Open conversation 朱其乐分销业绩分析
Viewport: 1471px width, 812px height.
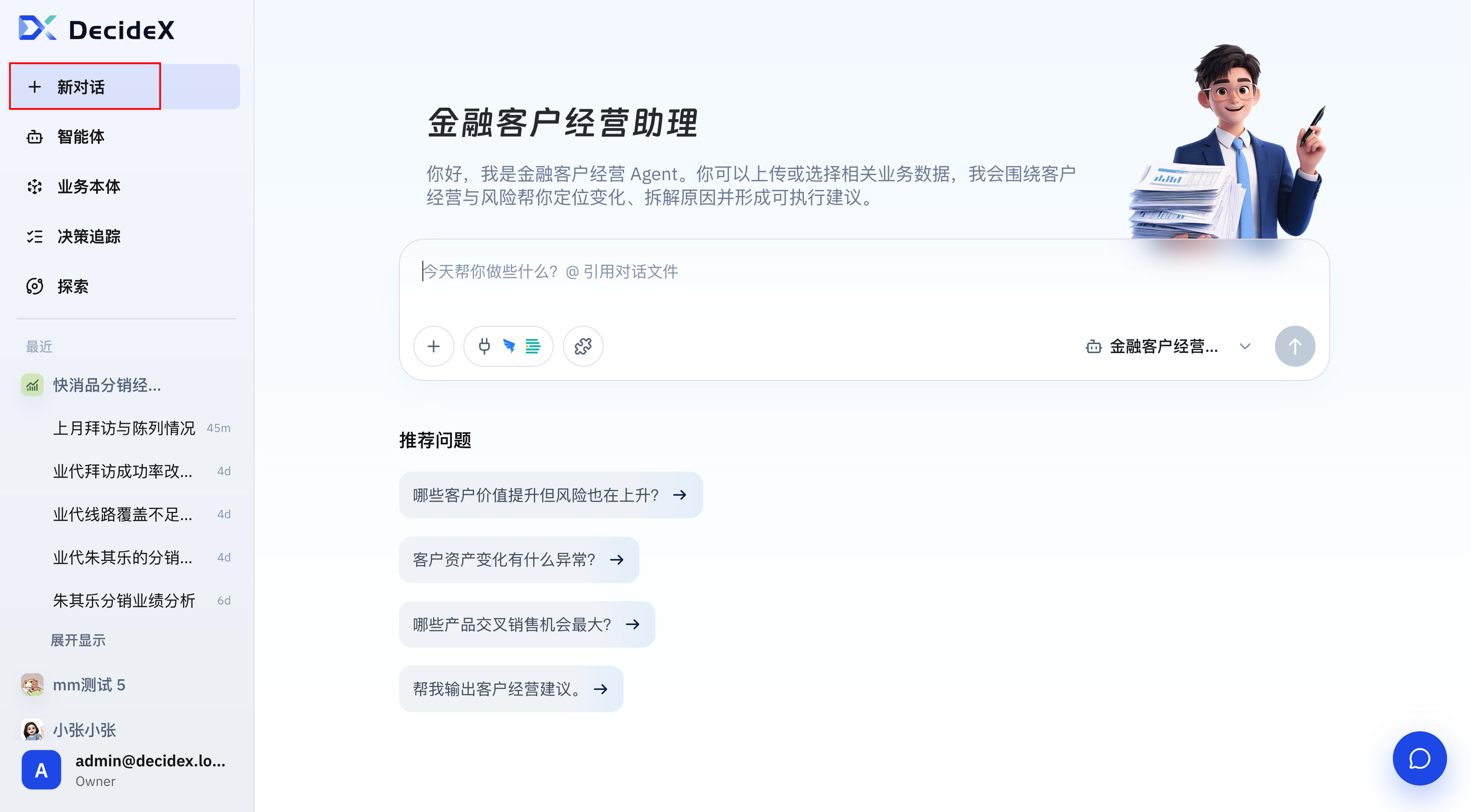click(x=124, y=600)
